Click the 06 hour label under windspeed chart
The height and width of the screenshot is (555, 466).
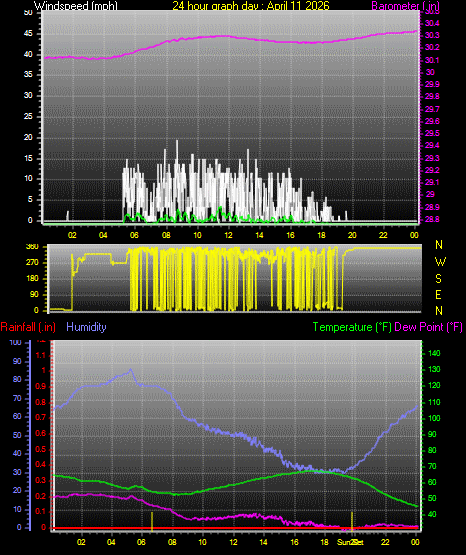point(134,235)
